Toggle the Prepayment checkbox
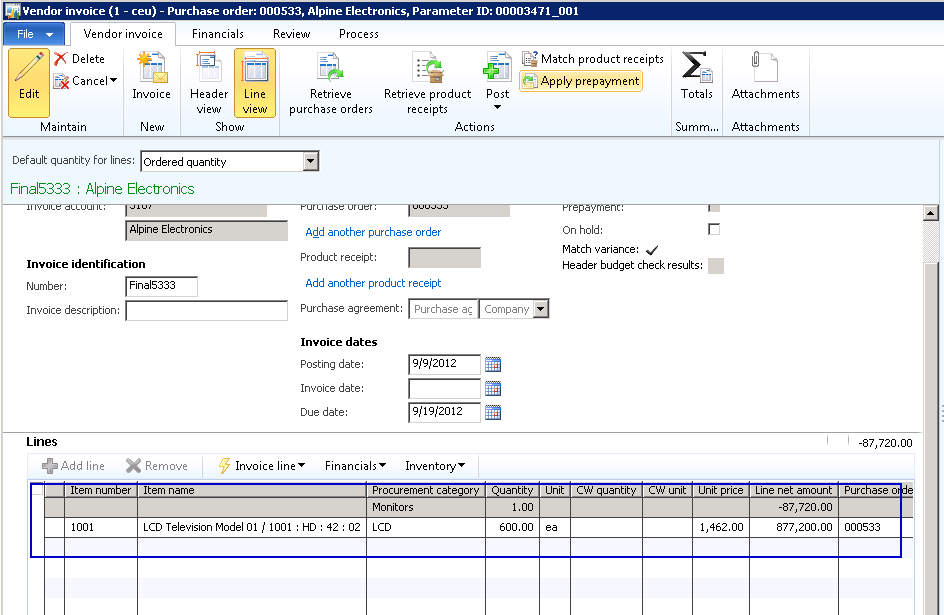This screenshot has height=615, width=944. 714,207
